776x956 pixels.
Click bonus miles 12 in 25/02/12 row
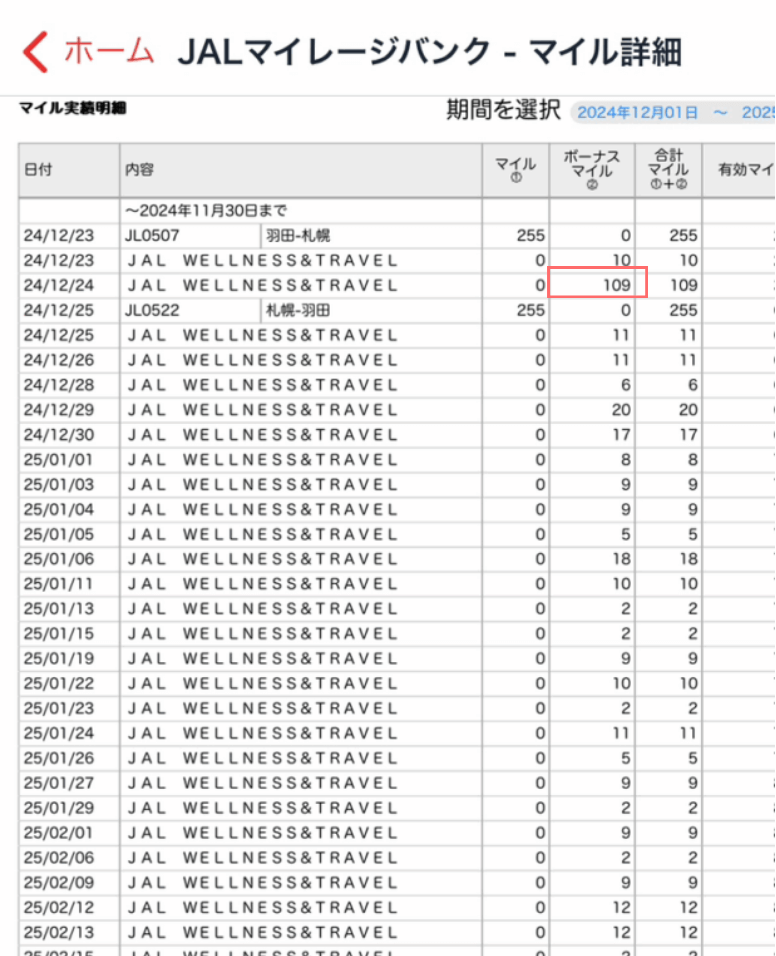coord(621,908)
